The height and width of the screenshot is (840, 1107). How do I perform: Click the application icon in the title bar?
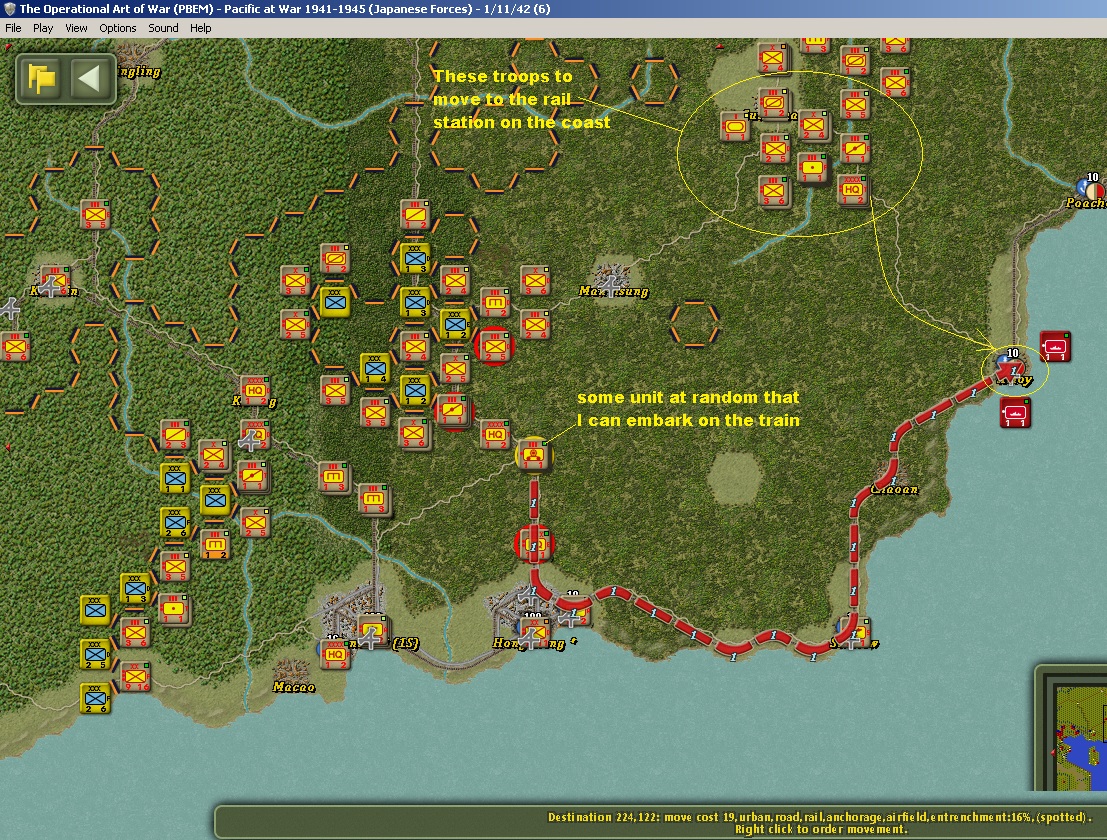tap(10, 9)
